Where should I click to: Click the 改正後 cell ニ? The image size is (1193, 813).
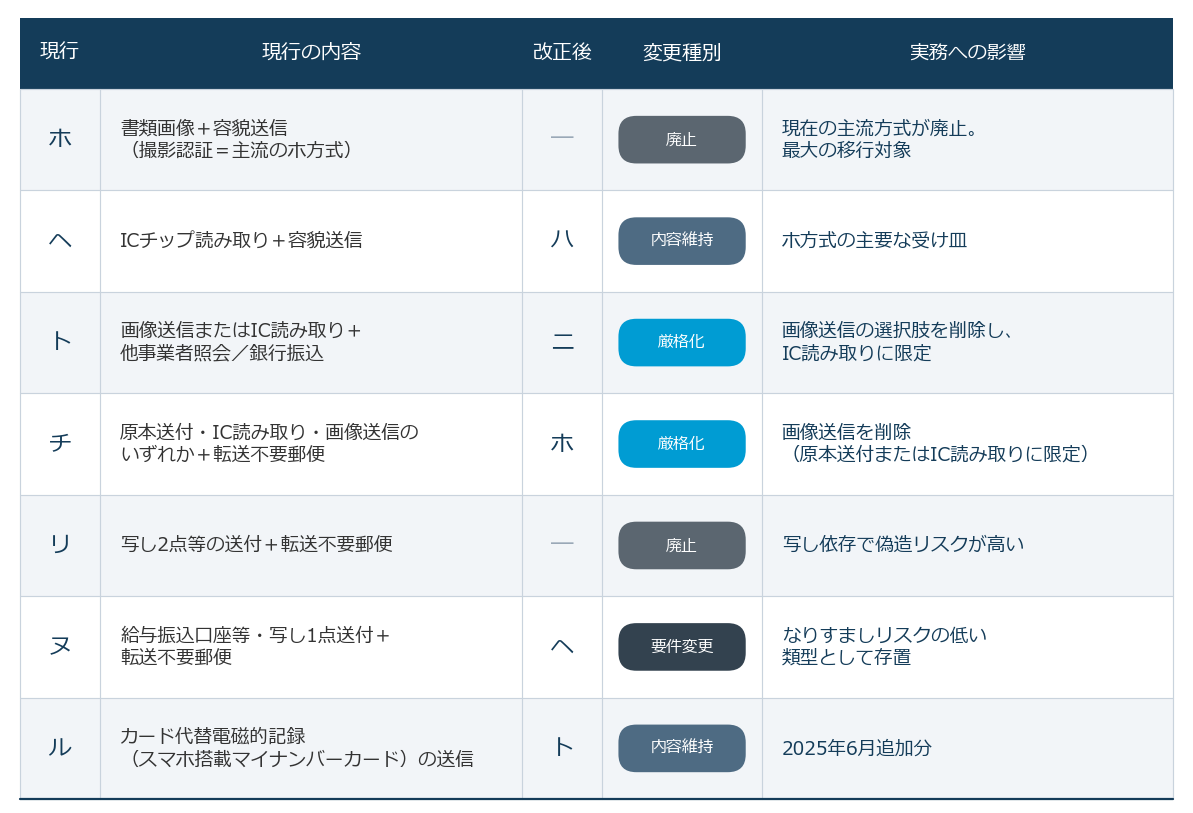[562, 342]
